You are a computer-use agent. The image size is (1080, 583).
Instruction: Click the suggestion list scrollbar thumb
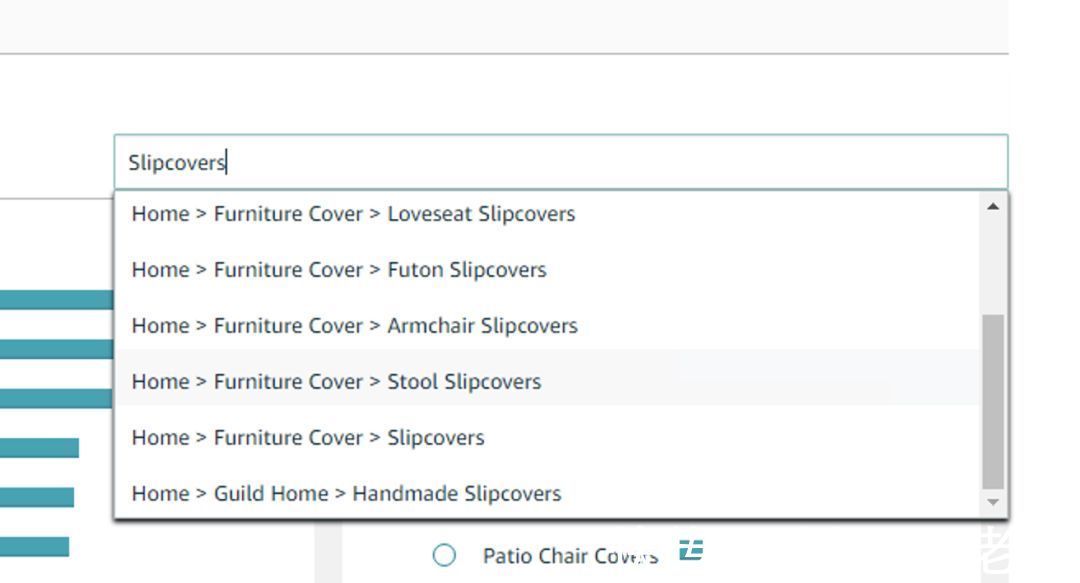click(993, 400)
